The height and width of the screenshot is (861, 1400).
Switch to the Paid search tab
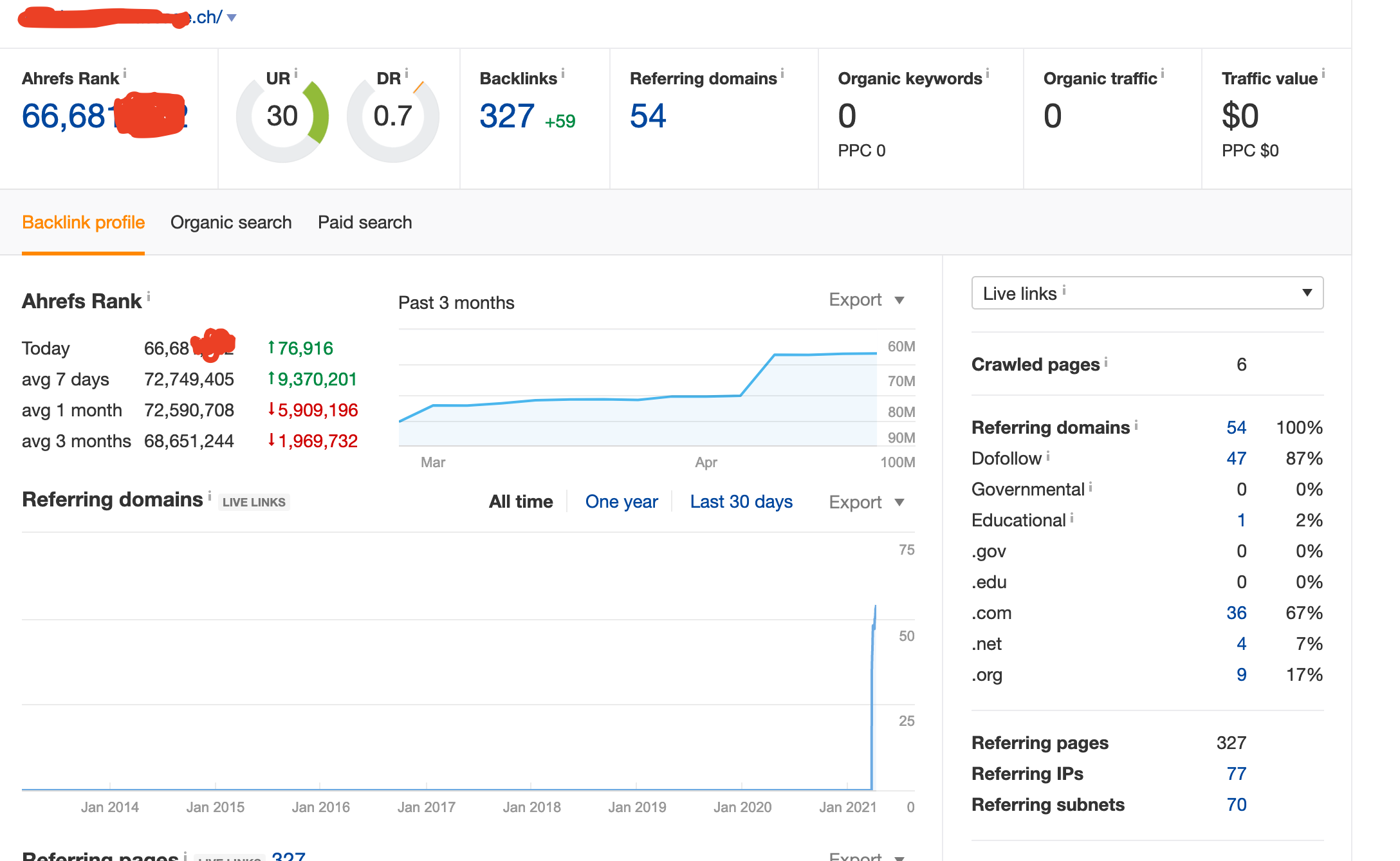tap(365, 223)
